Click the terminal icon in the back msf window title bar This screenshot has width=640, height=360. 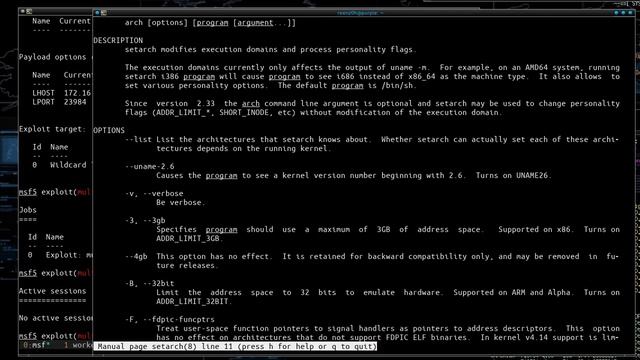[x=29, y=11]
